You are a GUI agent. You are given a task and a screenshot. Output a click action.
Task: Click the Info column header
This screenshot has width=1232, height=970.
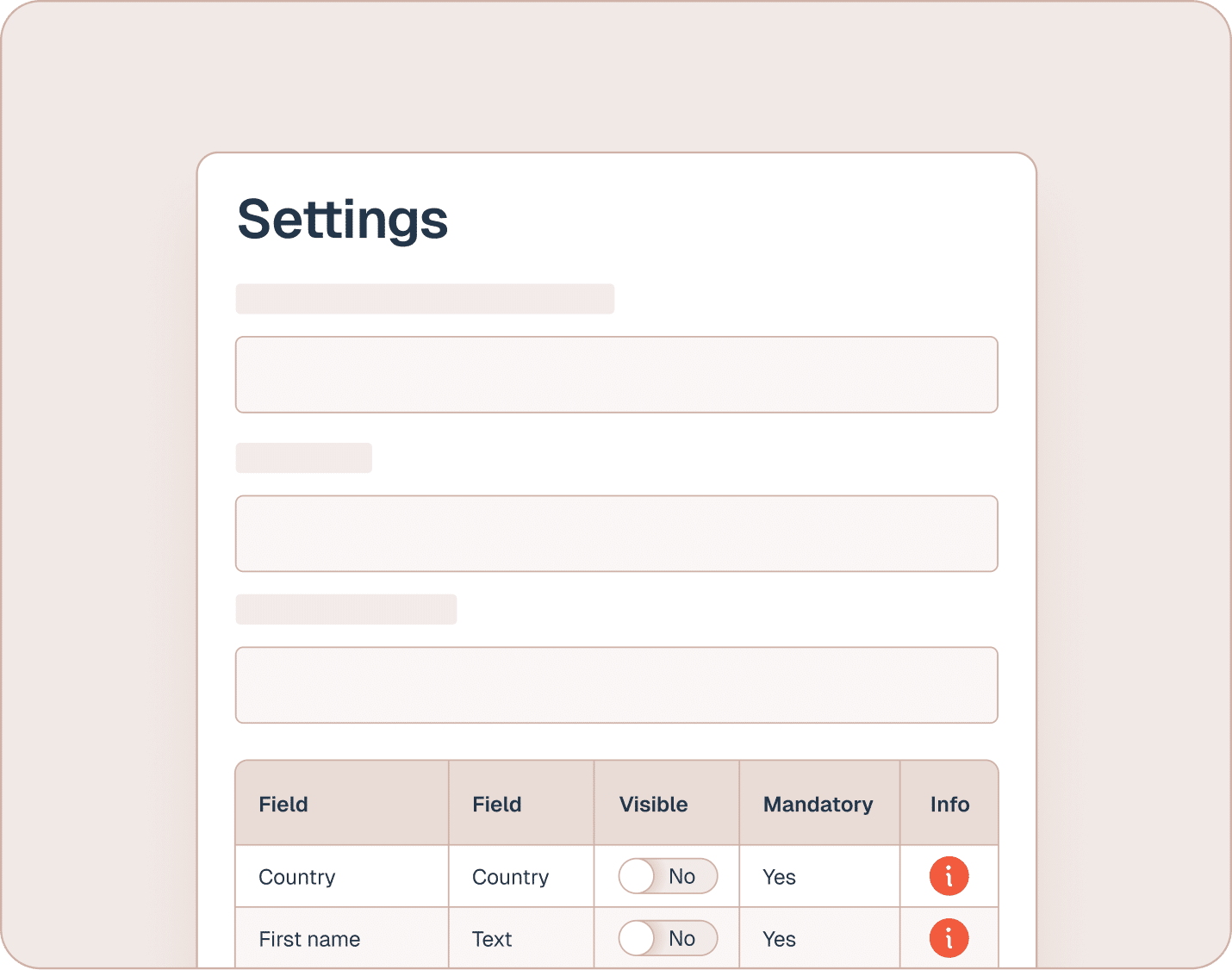point(949,804)
